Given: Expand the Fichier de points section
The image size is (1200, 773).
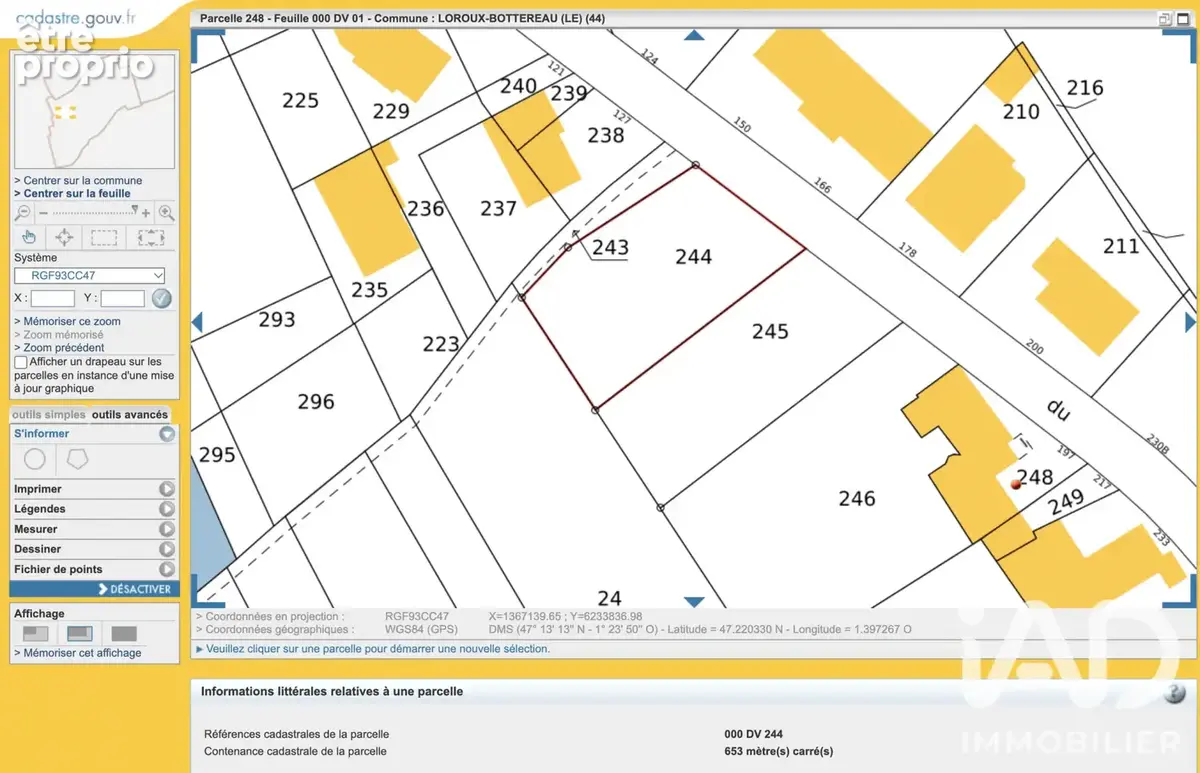Looking at the screenshot, I should coord(167,569).
